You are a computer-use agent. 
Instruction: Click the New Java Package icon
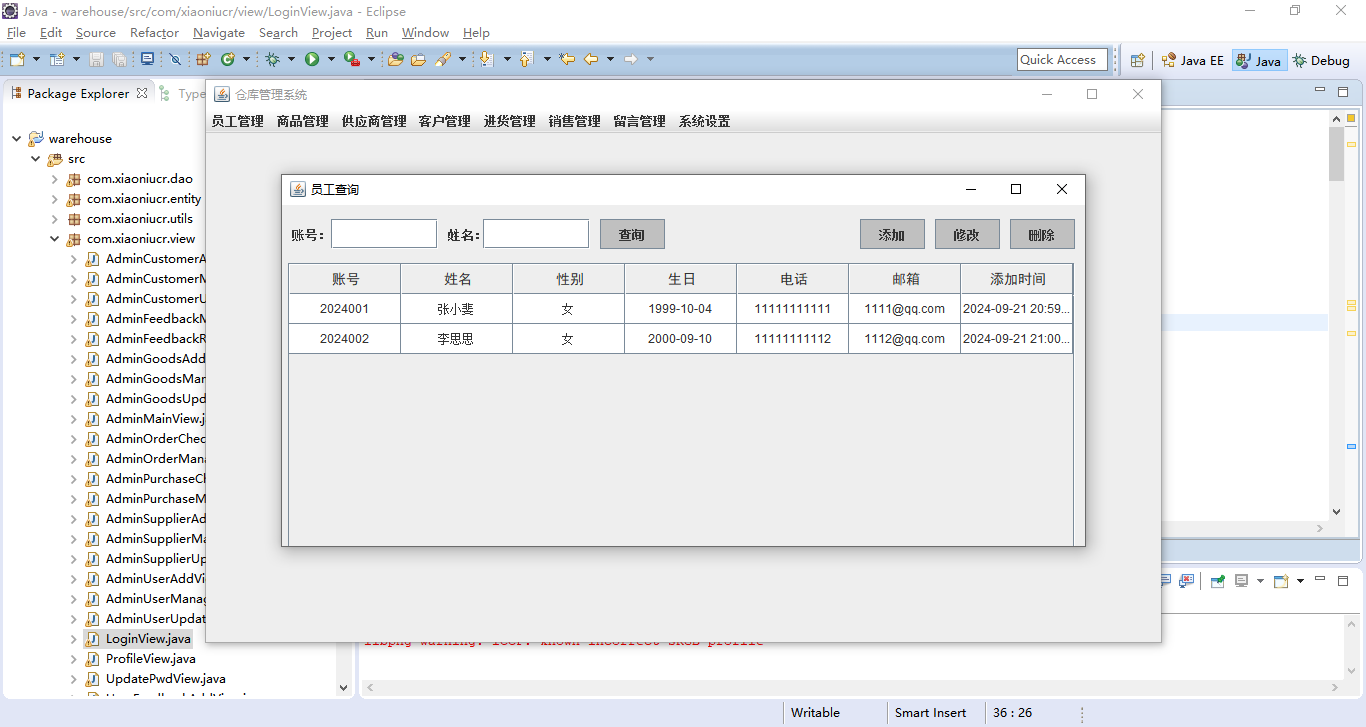point(203,60)
